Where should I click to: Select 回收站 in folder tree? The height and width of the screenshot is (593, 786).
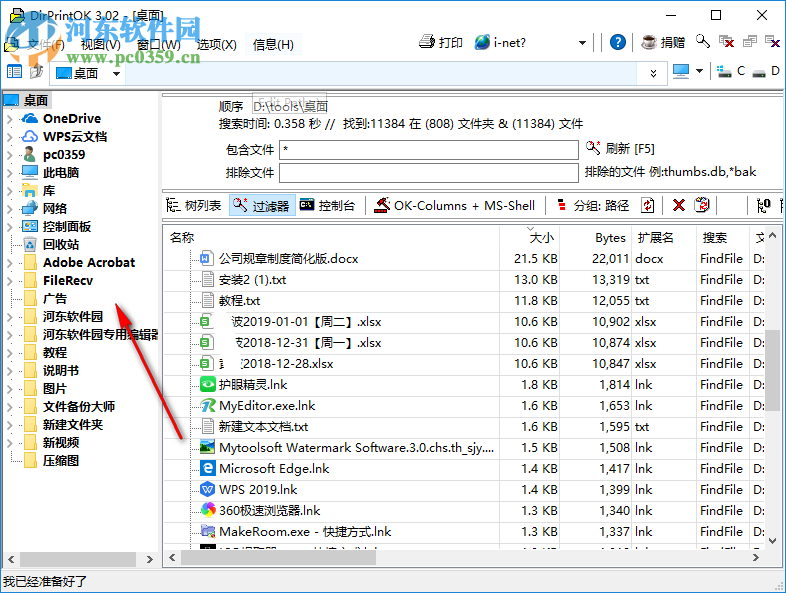[x=61, y=245]
